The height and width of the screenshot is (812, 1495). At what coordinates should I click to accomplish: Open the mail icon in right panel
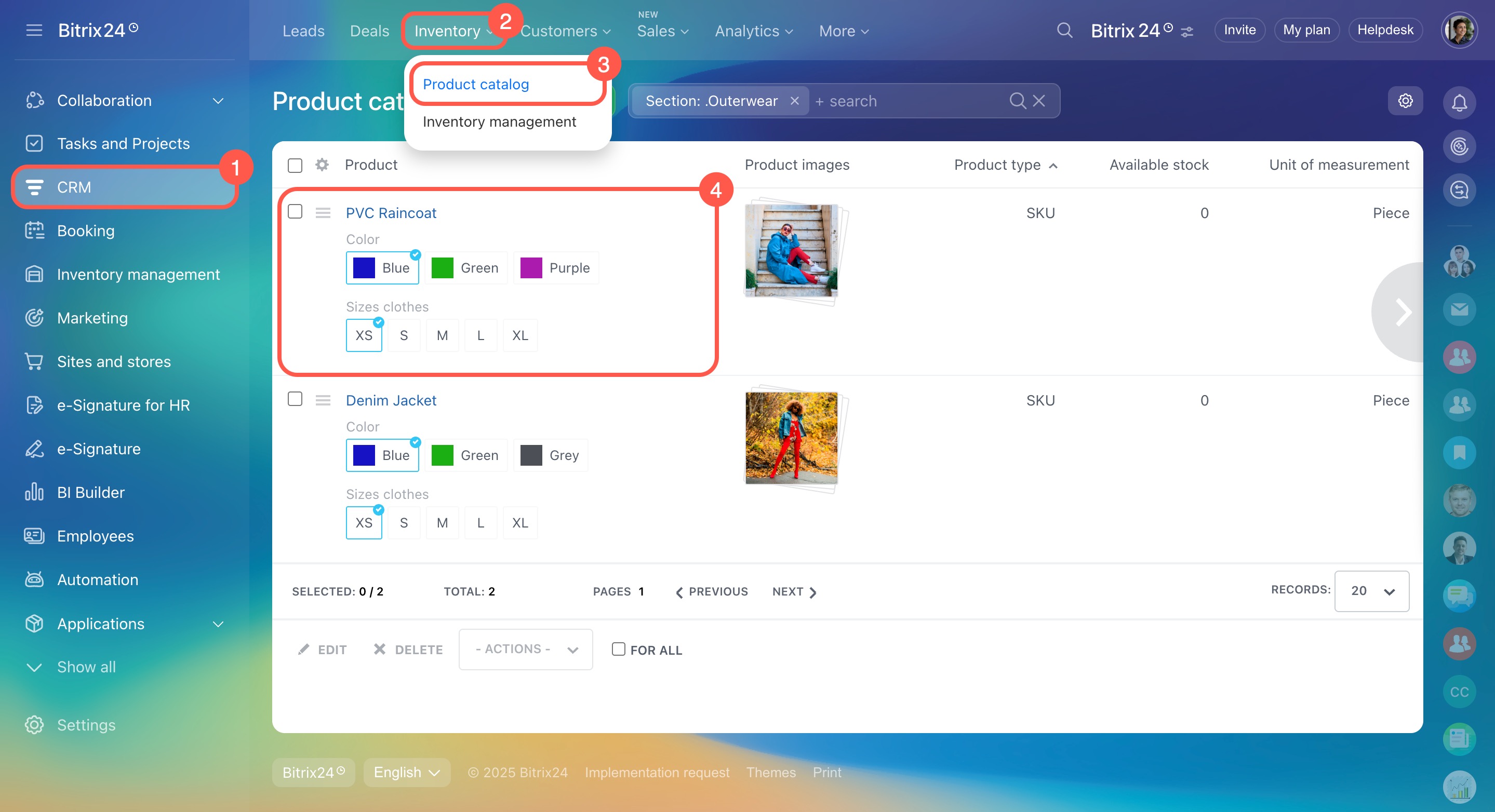(1459, 309)
